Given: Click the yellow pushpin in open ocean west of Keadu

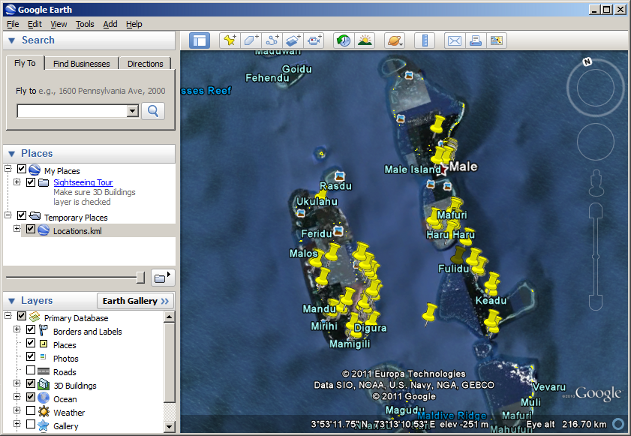Looking at the screenshot, I should (x=429, y=313).
